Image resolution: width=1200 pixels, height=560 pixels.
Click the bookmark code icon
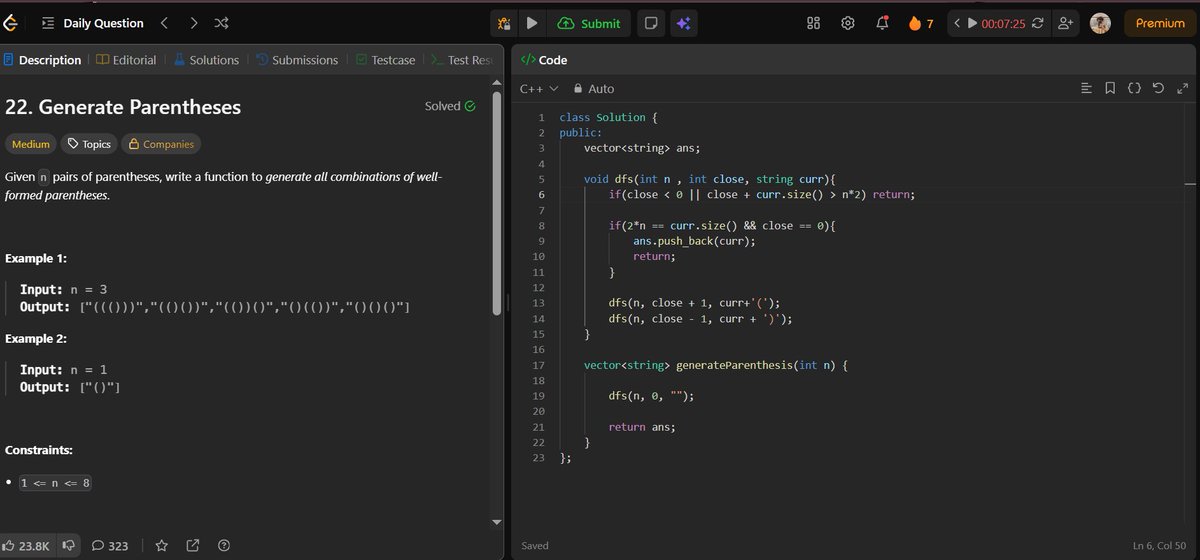1110,89
